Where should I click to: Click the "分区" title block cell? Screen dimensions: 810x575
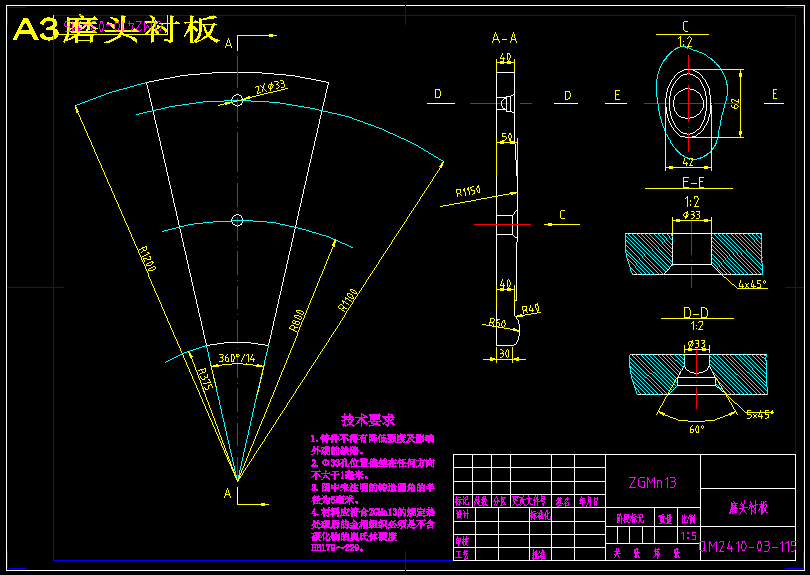[500, 501]
